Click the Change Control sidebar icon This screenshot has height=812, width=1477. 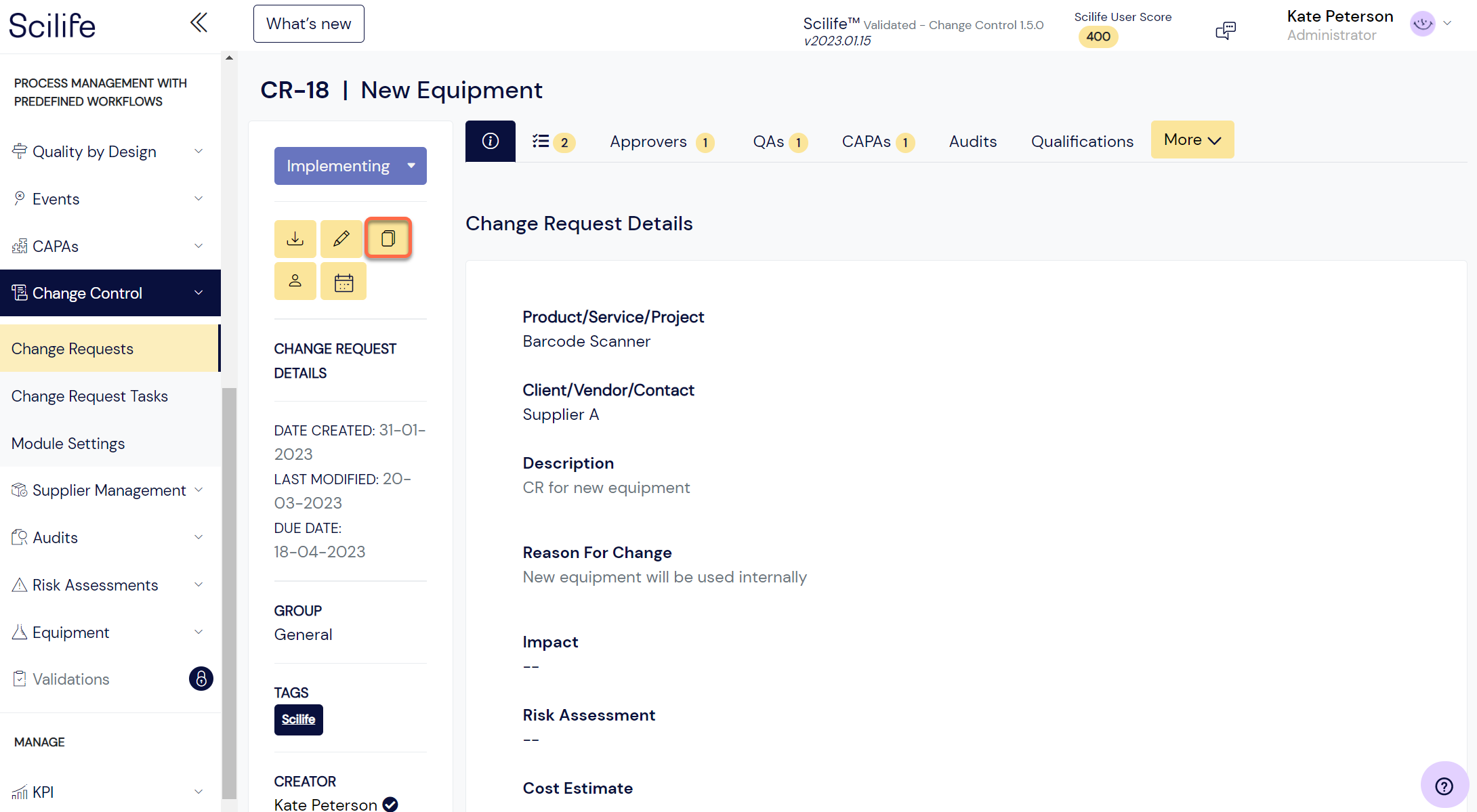pyautogui.click(x=19, y=293)
